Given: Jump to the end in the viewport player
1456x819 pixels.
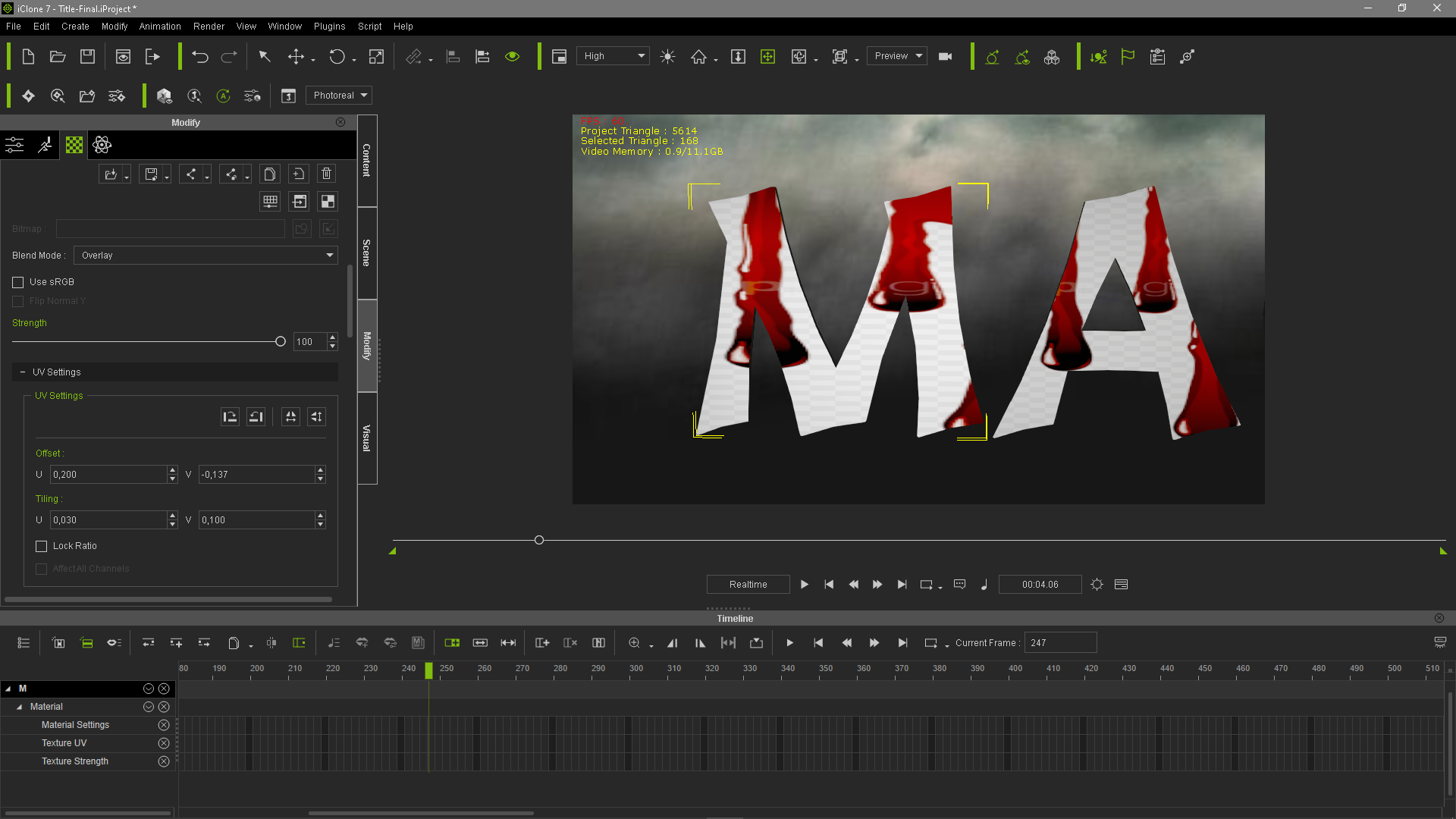Looking at the screenshot, I should click(x=902, y=584).
